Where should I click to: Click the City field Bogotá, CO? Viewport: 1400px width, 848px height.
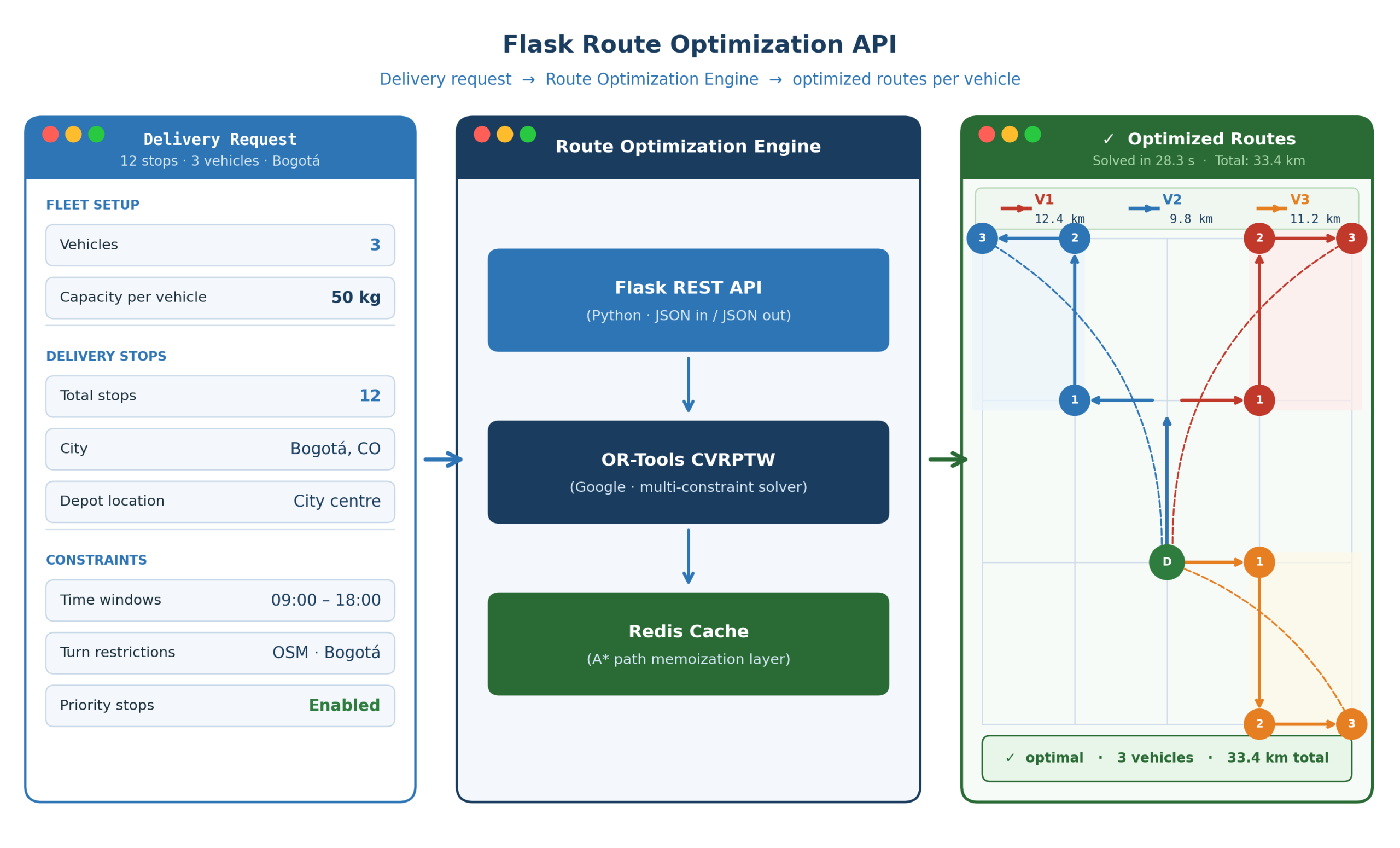coord(220,449)
